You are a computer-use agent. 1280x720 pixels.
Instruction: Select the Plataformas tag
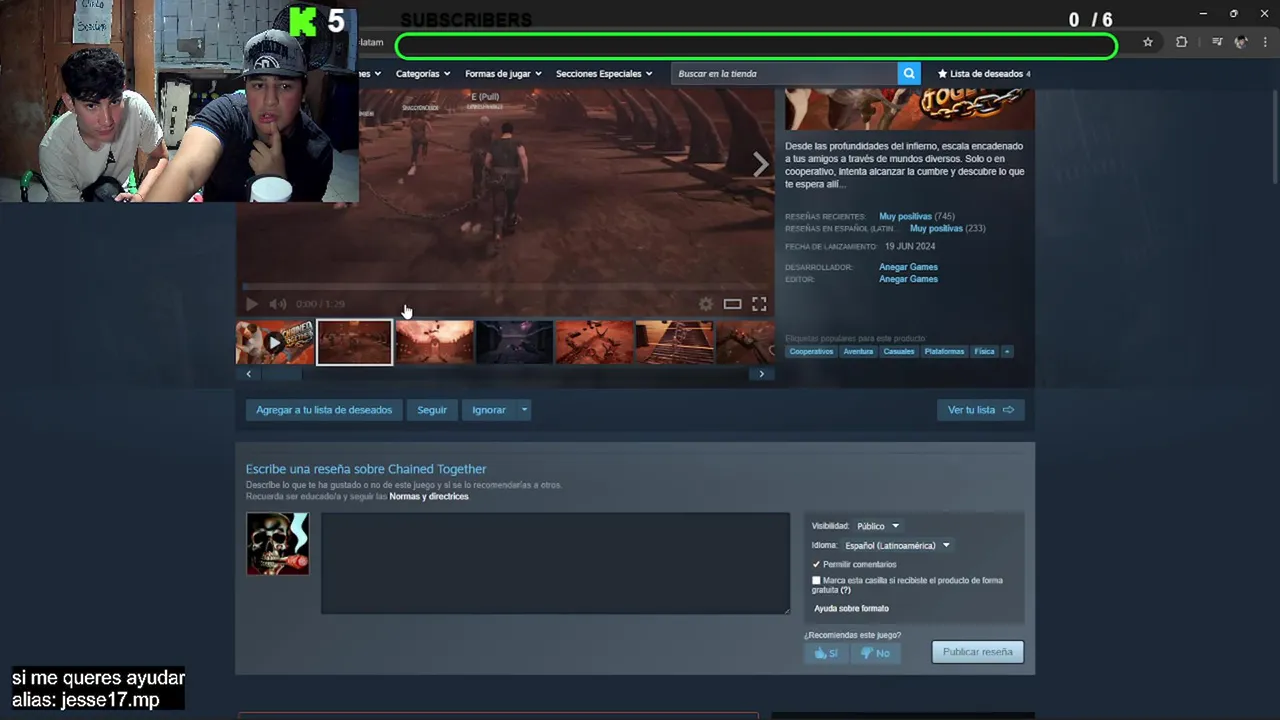click(x=944, y=351)
